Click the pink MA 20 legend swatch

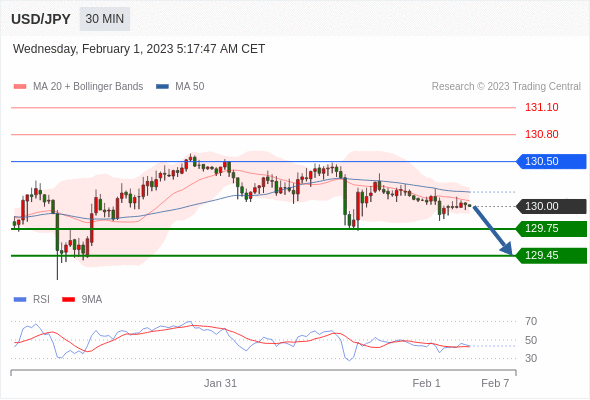pos(20,87)
